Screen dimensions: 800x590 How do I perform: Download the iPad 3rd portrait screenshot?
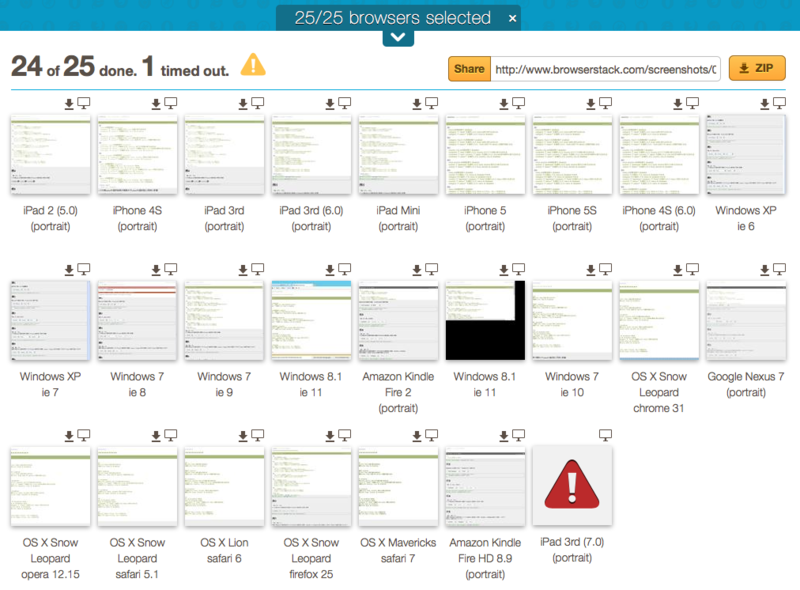coord(243,104)
